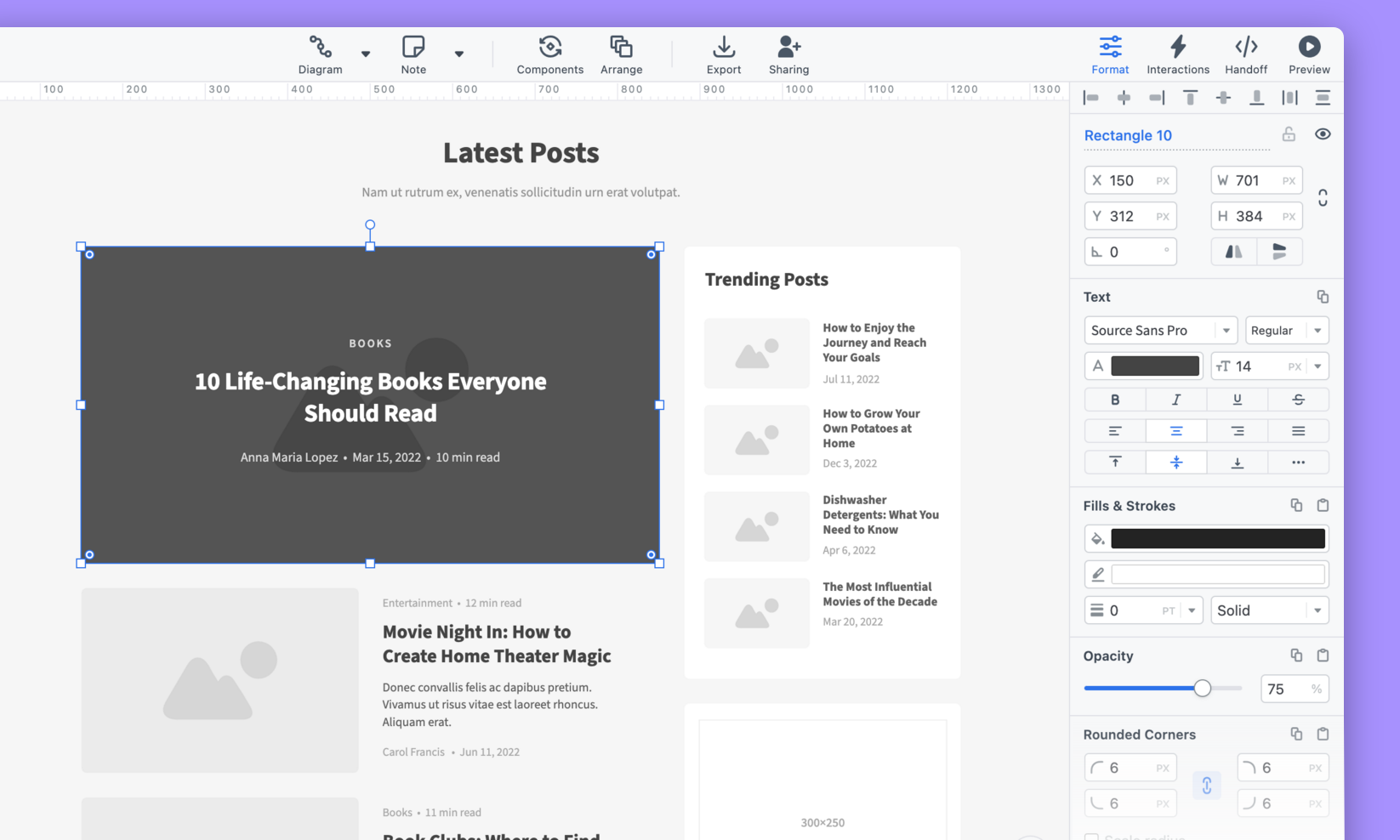Flip the rectangle horizontally

pyautogui.click(x=1233, y=252)
